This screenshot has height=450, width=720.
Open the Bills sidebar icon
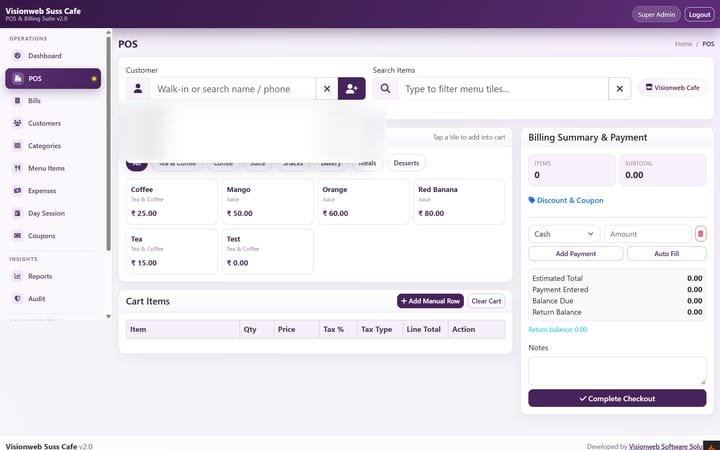[x=17, y=101]
